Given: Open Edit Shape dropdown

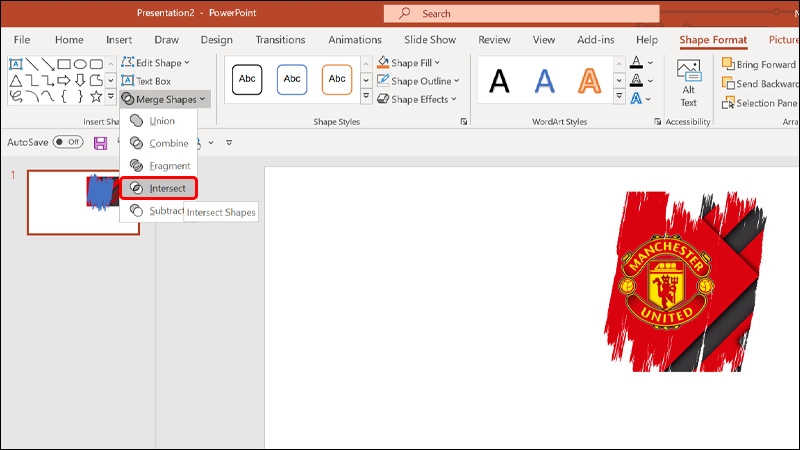Looking at the screenshot, I should 156,63.
